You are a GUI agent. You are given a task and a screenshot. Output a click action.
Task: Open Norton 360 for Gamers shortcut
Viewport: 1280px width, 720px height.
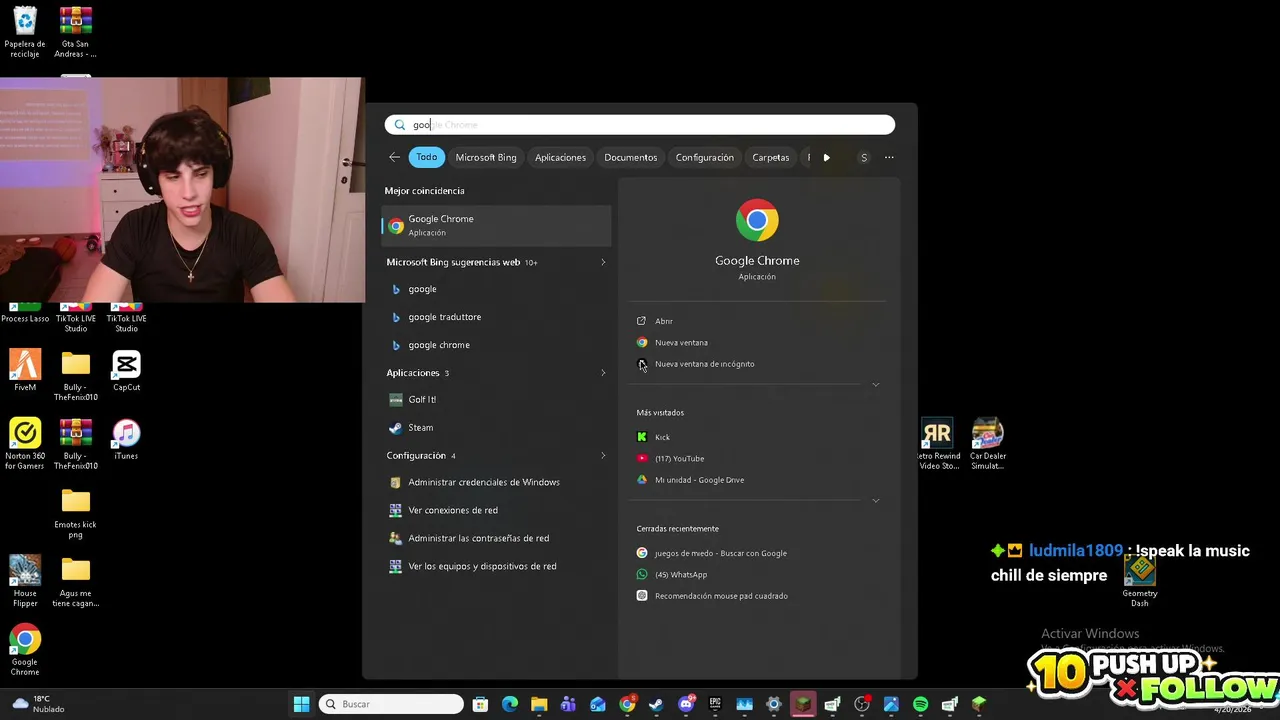pos(25,443)
